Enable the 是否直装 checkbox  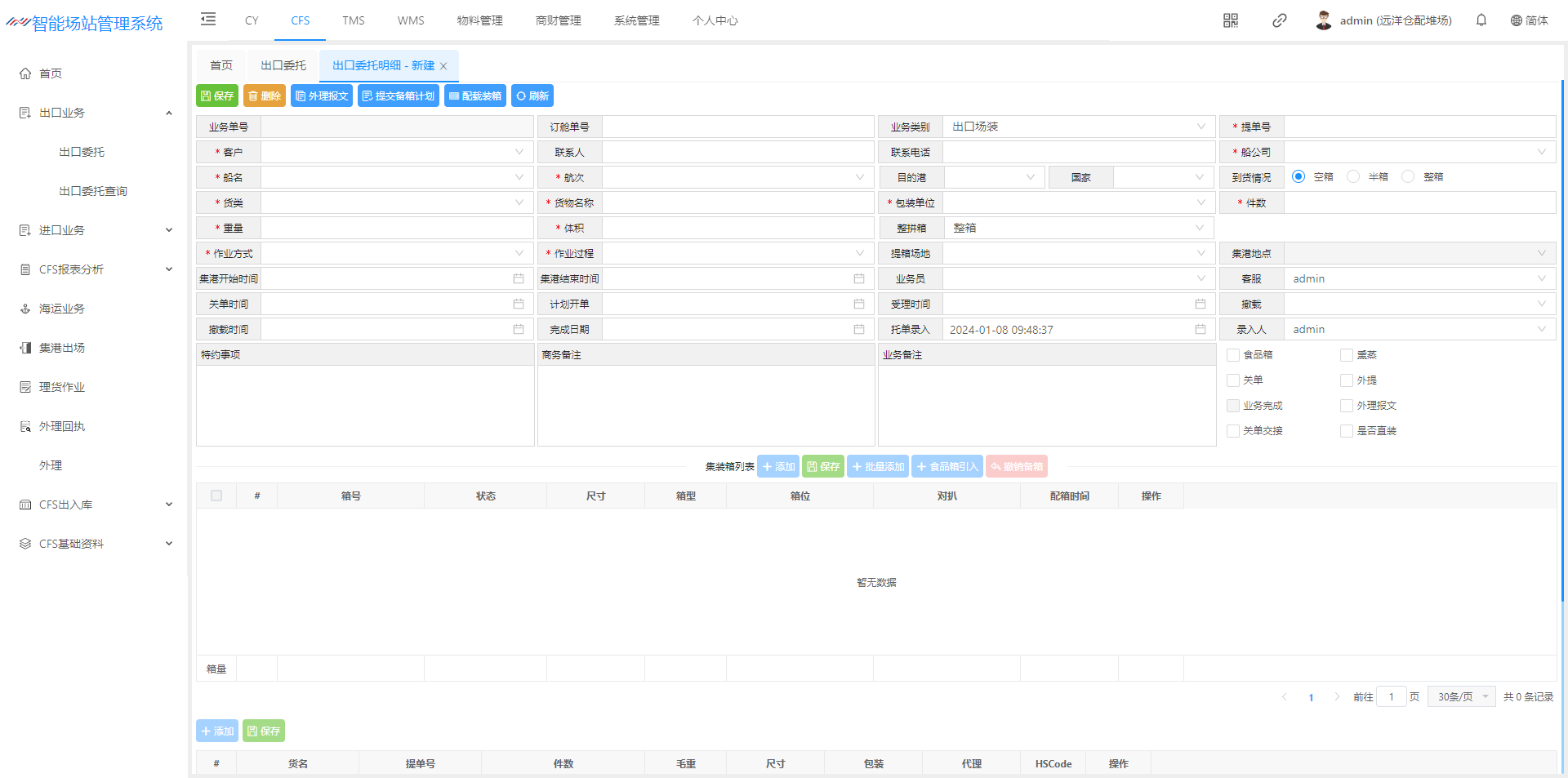click(x=1347, y=431)
